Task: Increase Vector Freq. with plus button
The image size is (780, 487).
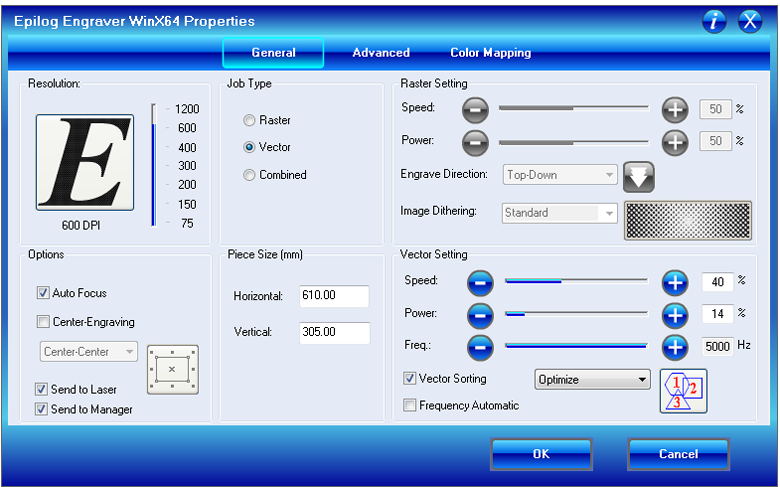Action: click(x=675, y=347)
